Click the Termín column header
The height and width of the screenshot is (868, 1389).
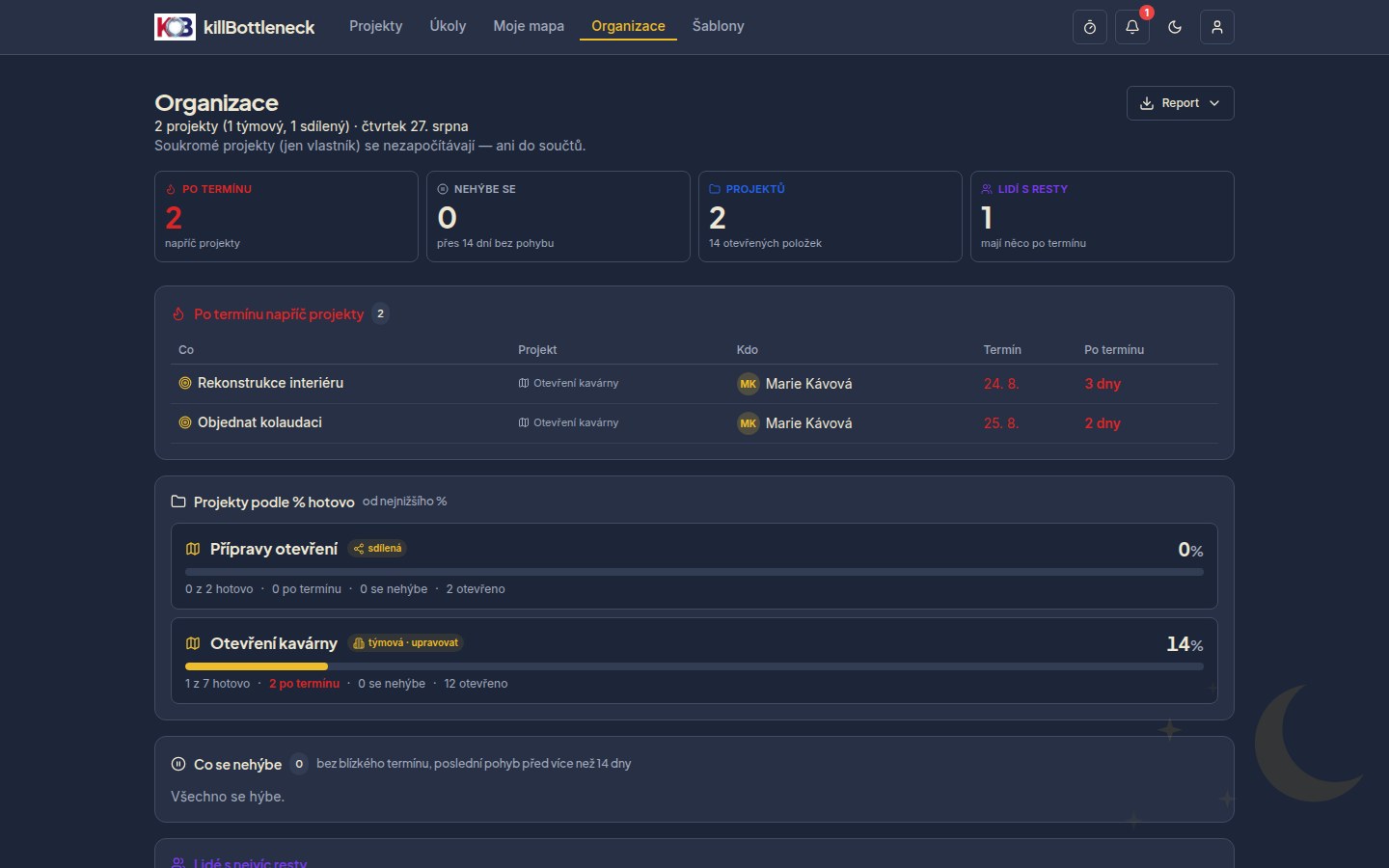tap(1002, 350)
